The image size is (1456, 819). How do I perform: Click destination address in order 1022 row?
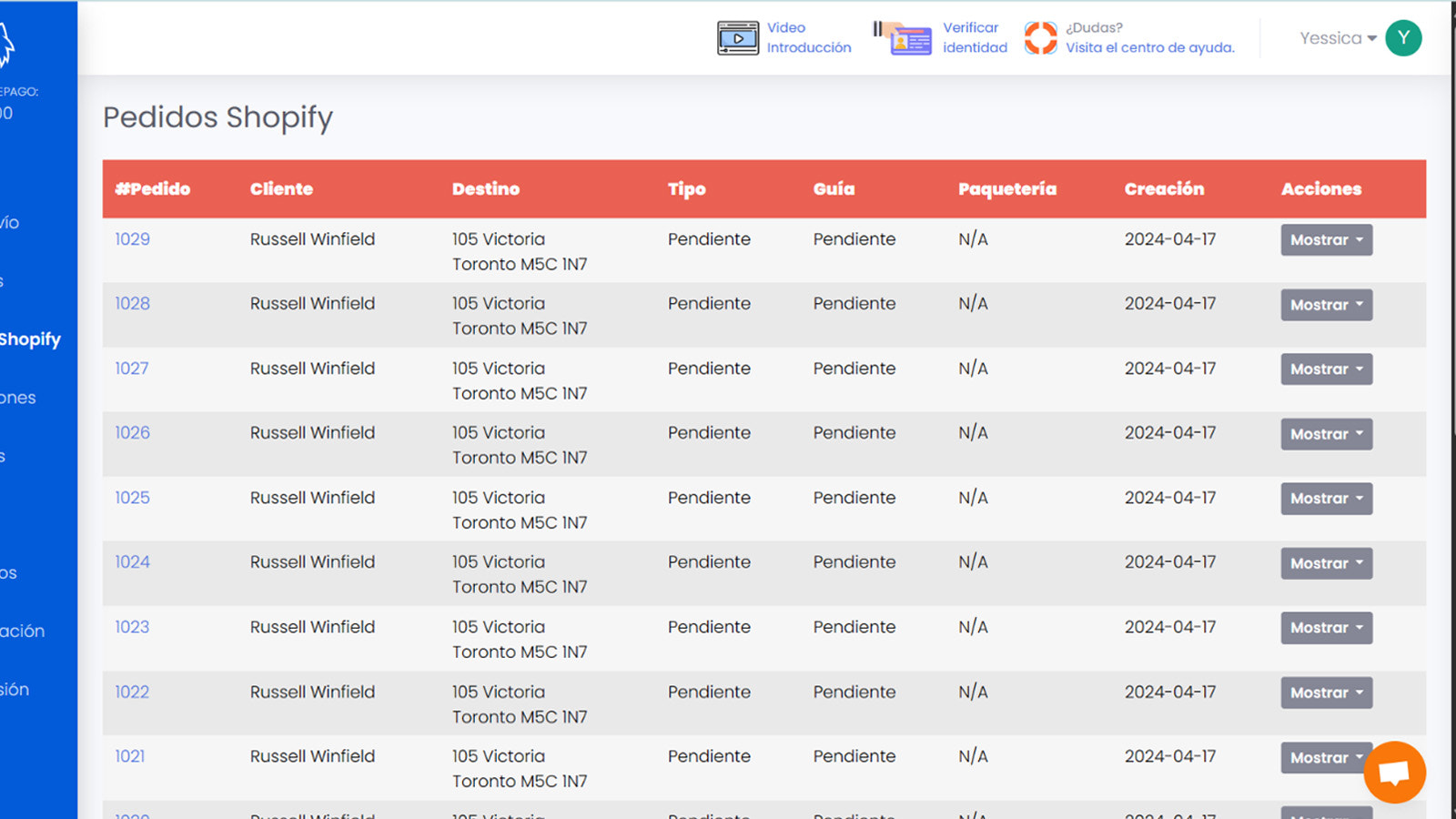pos(520,704)
